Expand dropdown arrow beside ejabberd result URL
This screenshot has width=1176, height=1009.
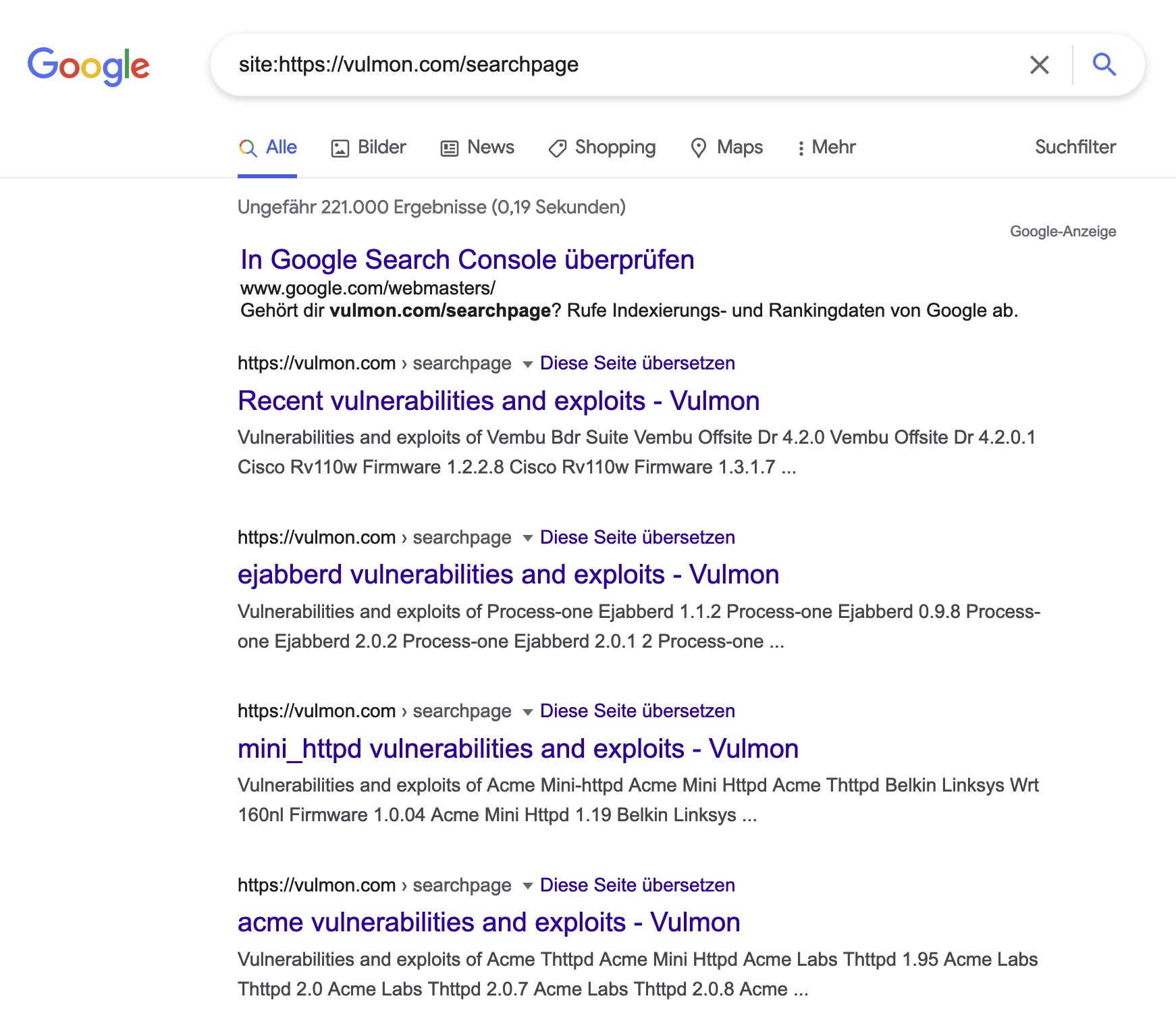click(x=528, y=538)
